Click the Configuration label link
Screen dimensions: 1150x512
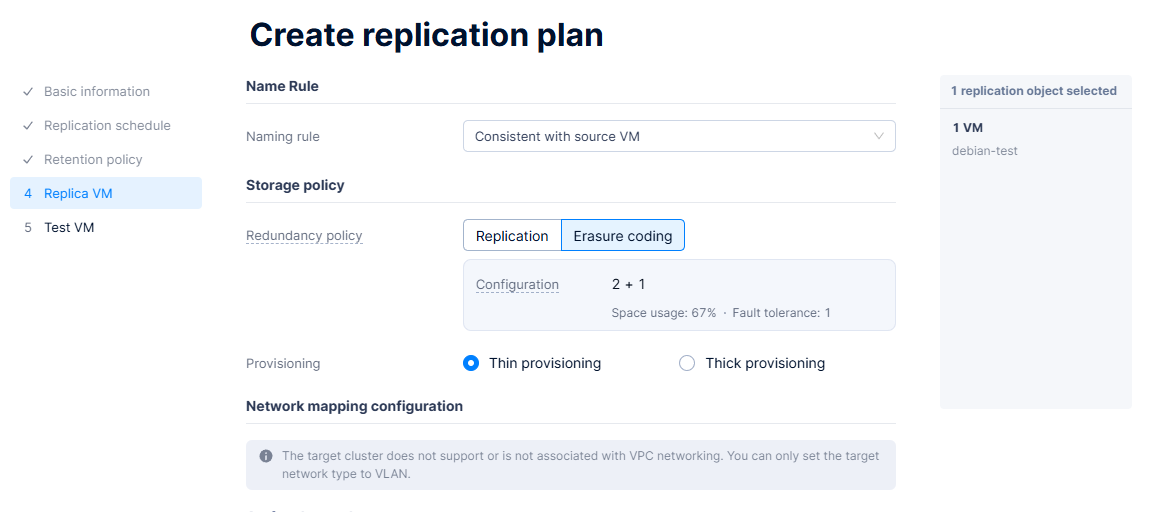517,285
